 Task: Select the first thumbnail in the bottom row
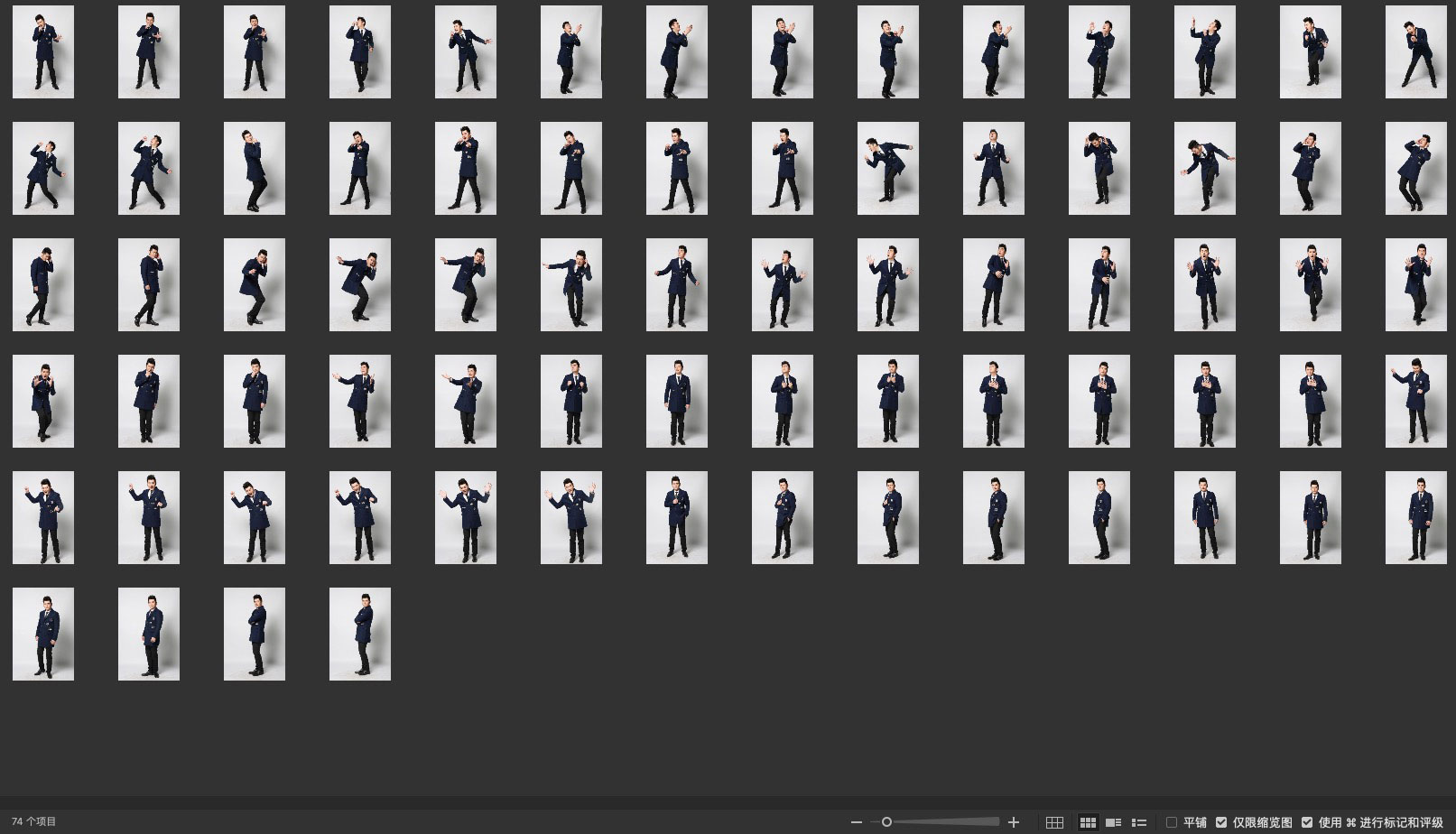pyautogui.click(x=43, y=634)
